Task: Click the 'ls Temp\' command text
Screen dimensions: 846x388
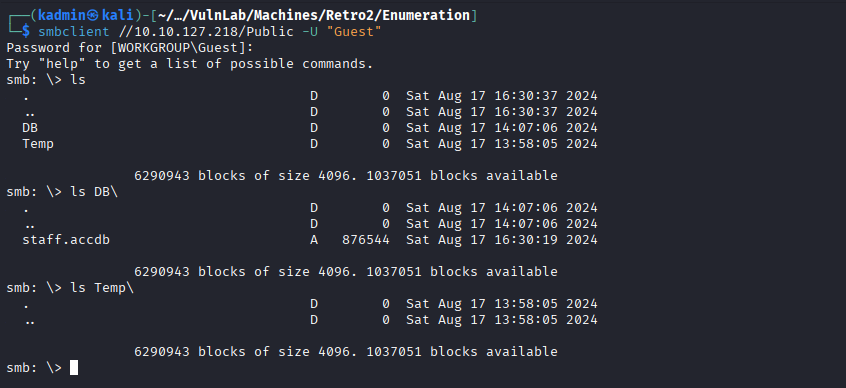Action: tap(102, 288)
